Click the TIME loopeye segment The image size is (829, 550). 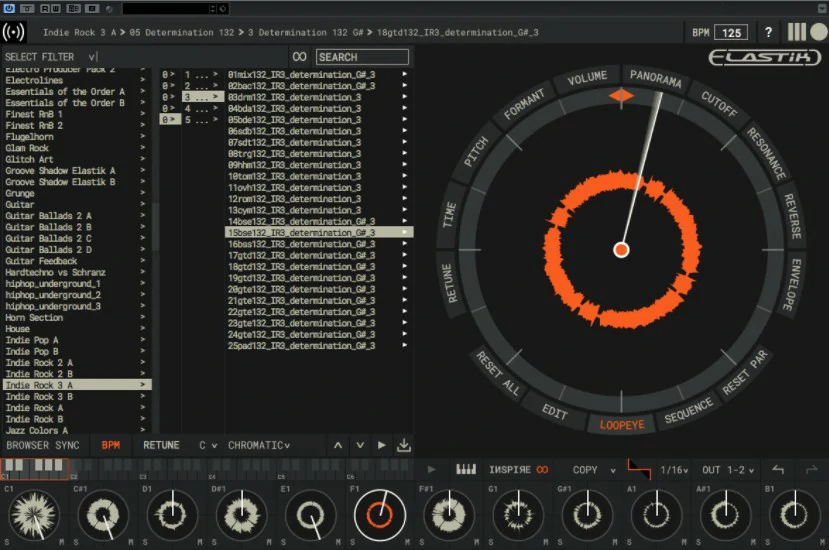tap(449, 215)
